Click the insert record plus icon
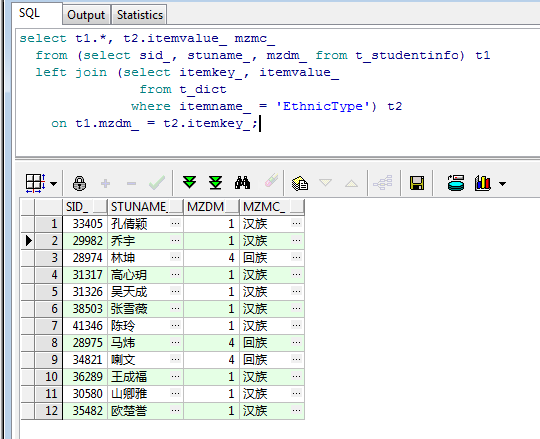 pos(105,184)
